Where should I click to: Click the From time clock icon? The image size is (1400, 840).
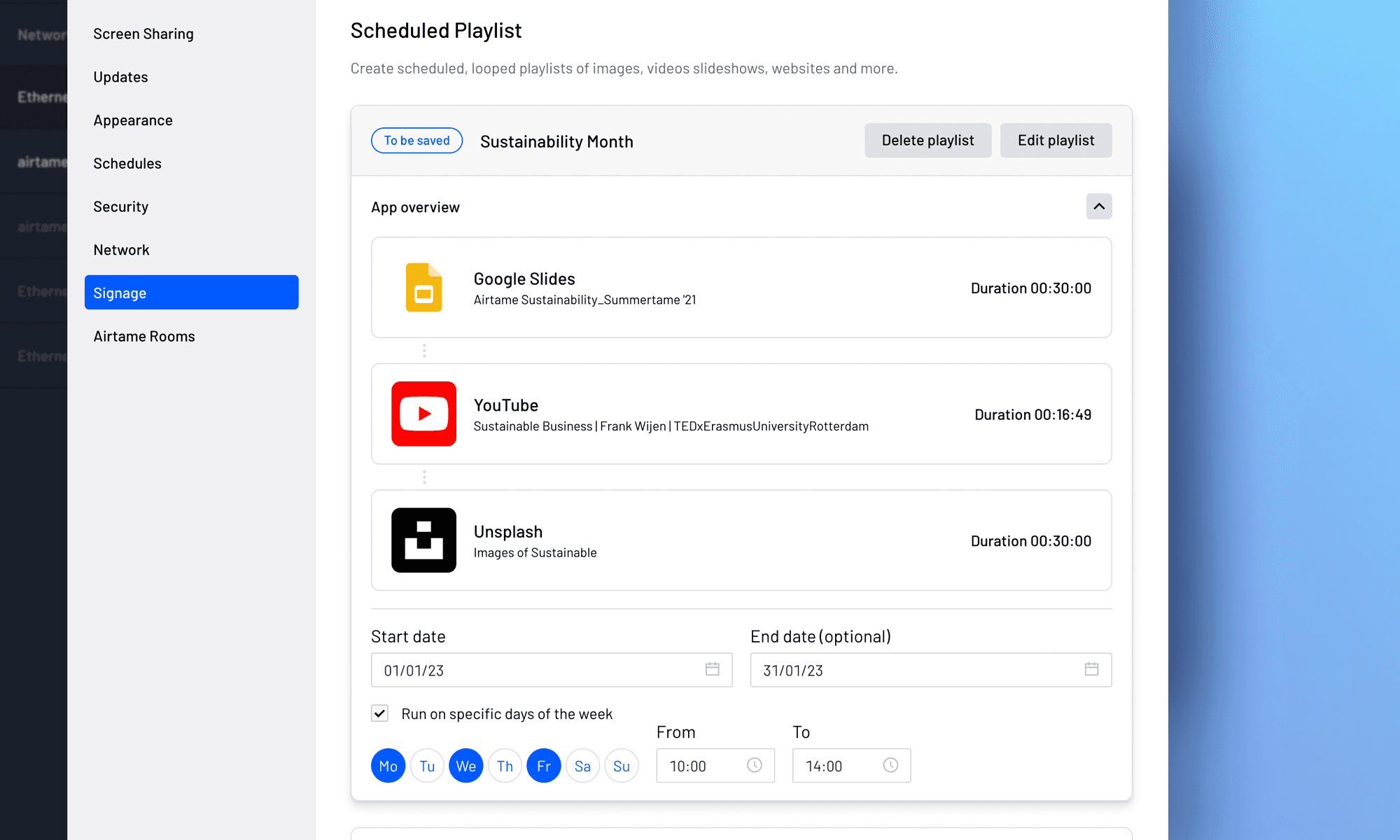755,766
